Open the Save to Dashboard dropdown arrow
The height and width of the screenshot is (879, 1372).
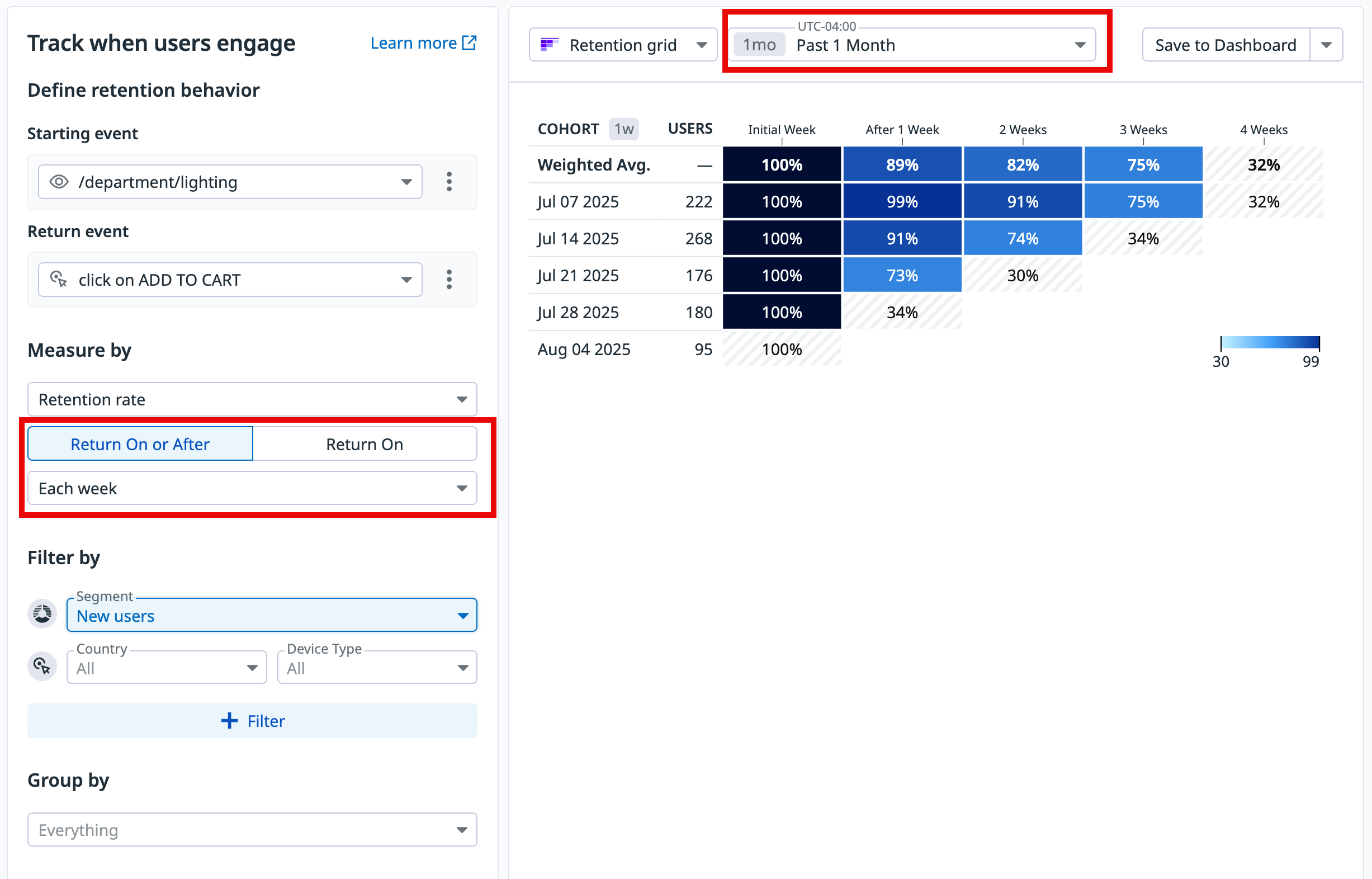click(1326, 45)
